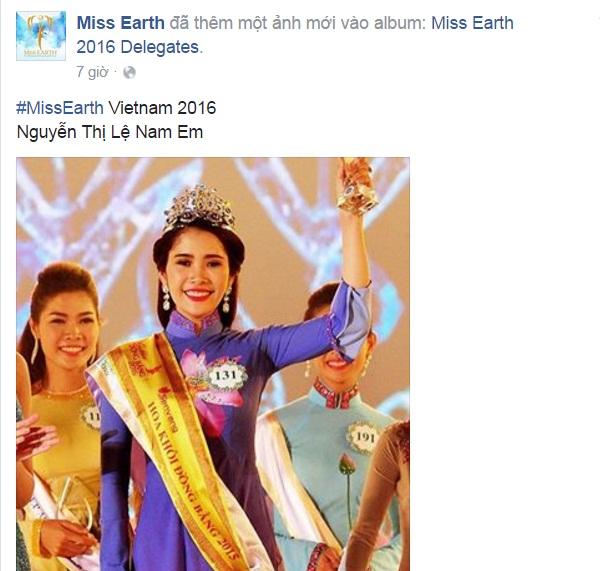Viewport: 600px width, 571px height.
Task: Click contestant badge number 131 in photo
Action: coord(227,375)
